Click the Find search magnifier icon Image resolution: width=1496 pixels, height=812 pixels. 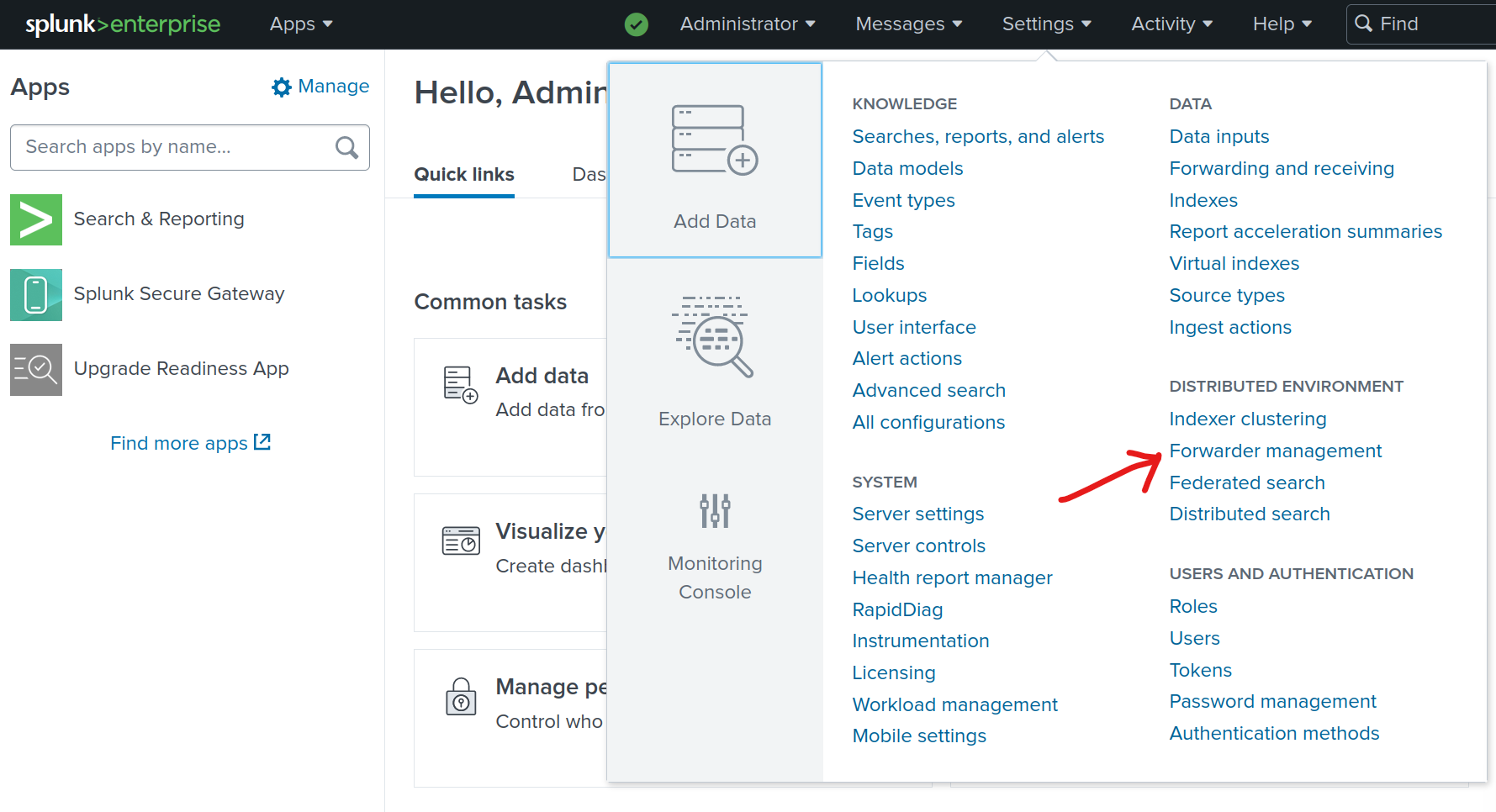tap(1363, 24)
